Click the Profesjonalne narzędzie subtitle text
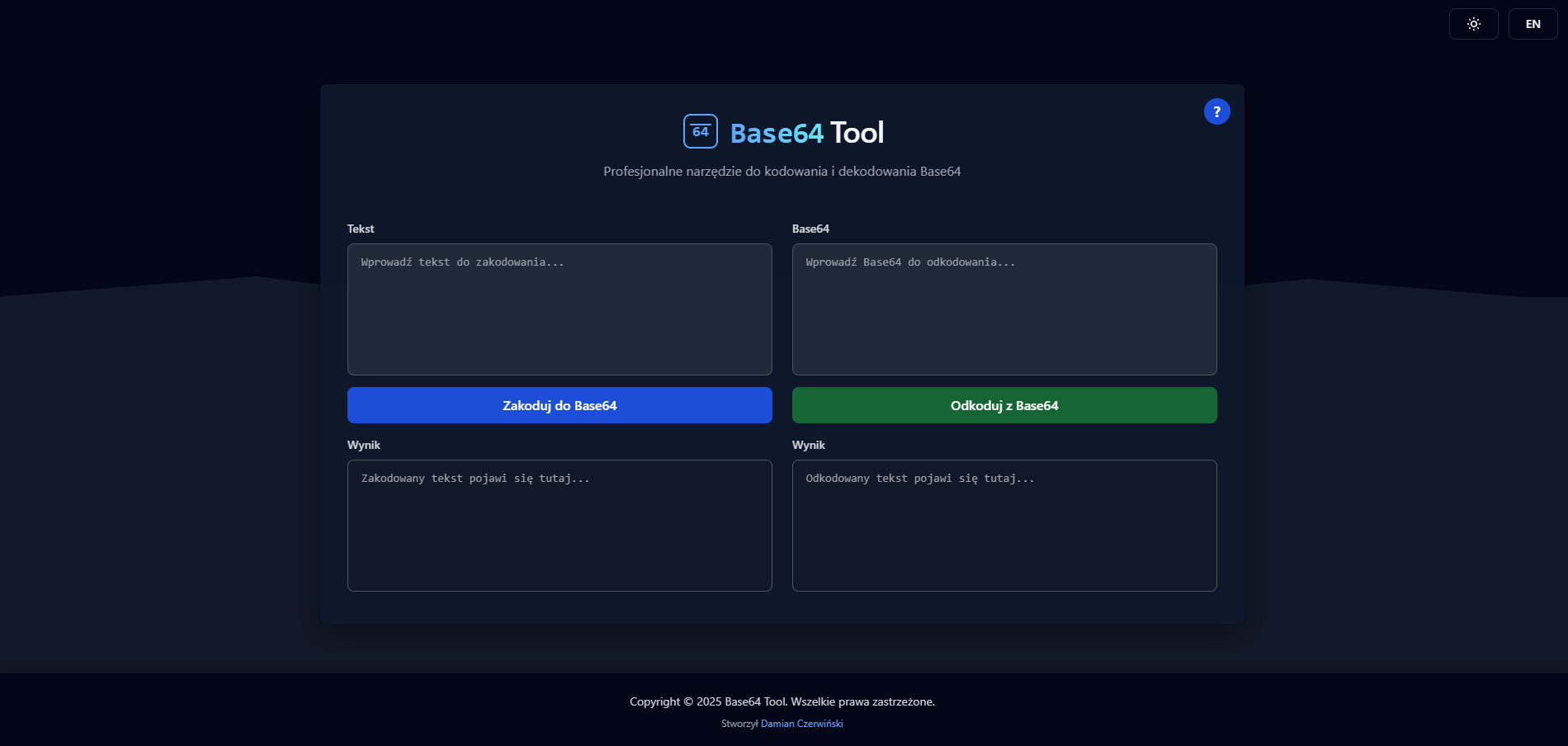The image size is (1568, 746). coord(782,172)
